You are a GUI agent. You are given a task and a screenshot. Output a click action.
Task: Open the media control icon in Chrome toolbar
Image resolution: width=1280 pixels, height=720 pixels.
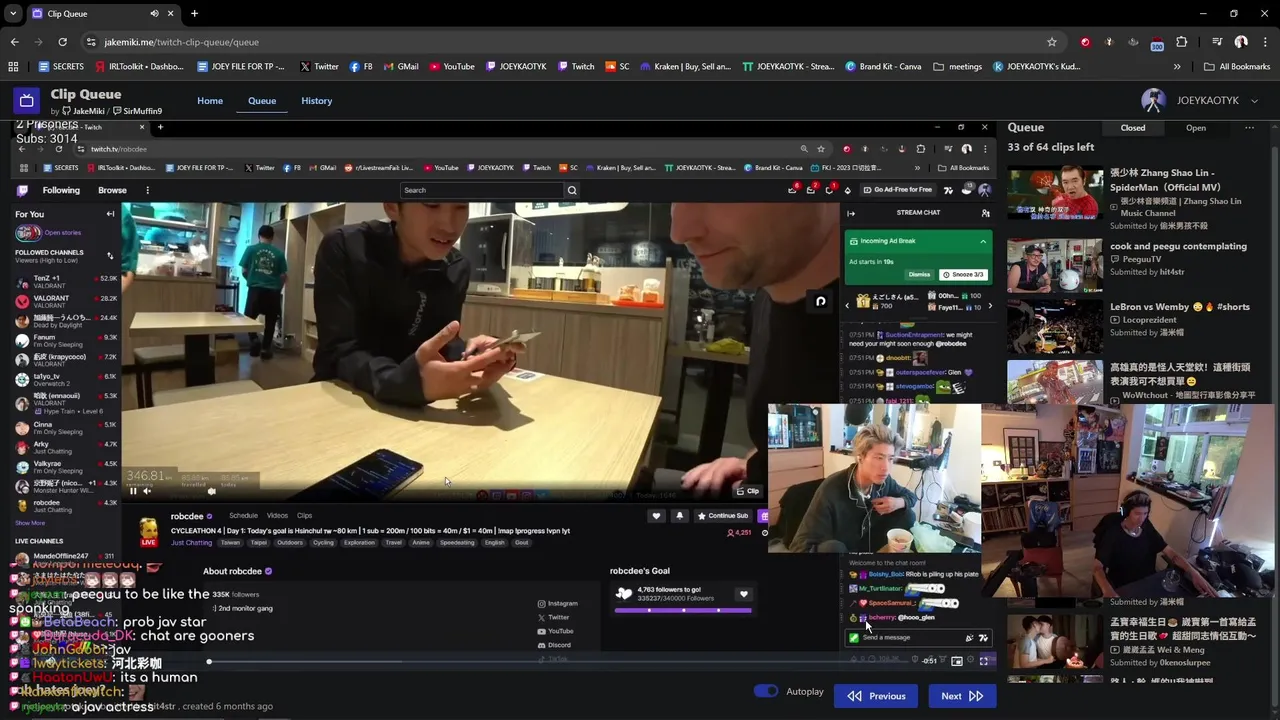coord(1217,42)
